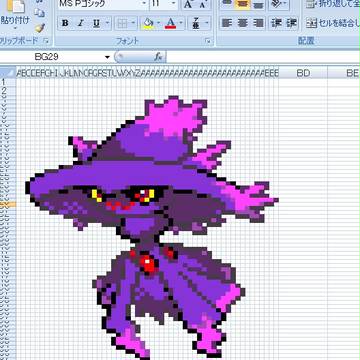Toggle align text right
Image resolution: width=360 pixels, height=360 pixels.
pyautogui.click(x=258, y=23)
